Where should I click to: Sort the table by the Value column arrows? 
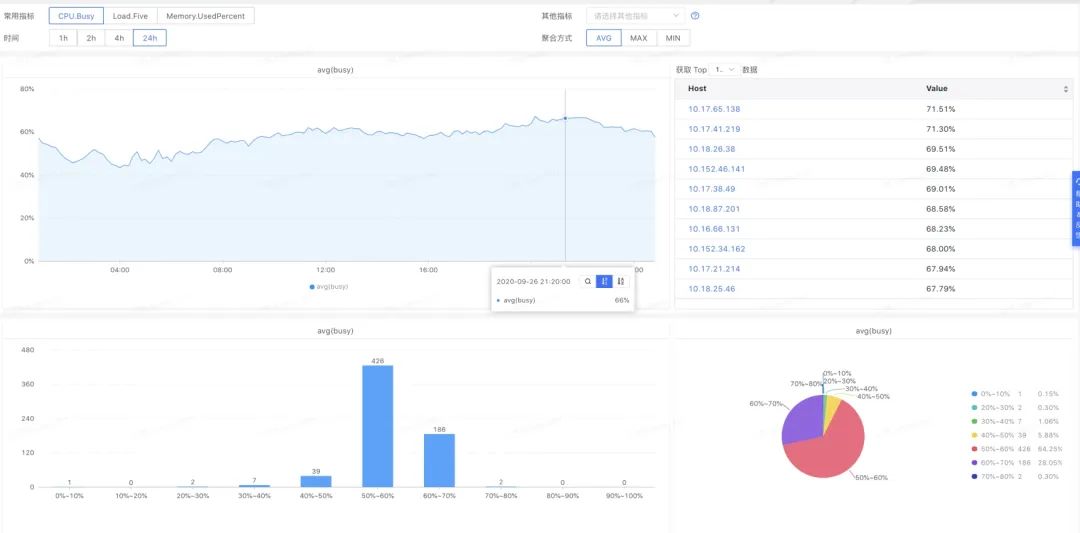1065,89
